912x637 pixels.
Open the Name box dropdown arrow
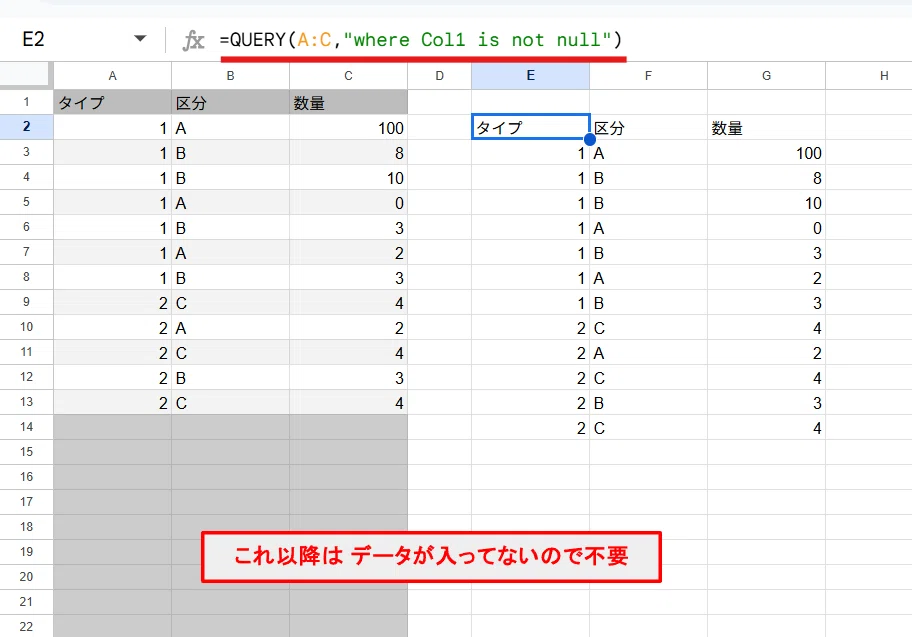click(x=140, y=39)
